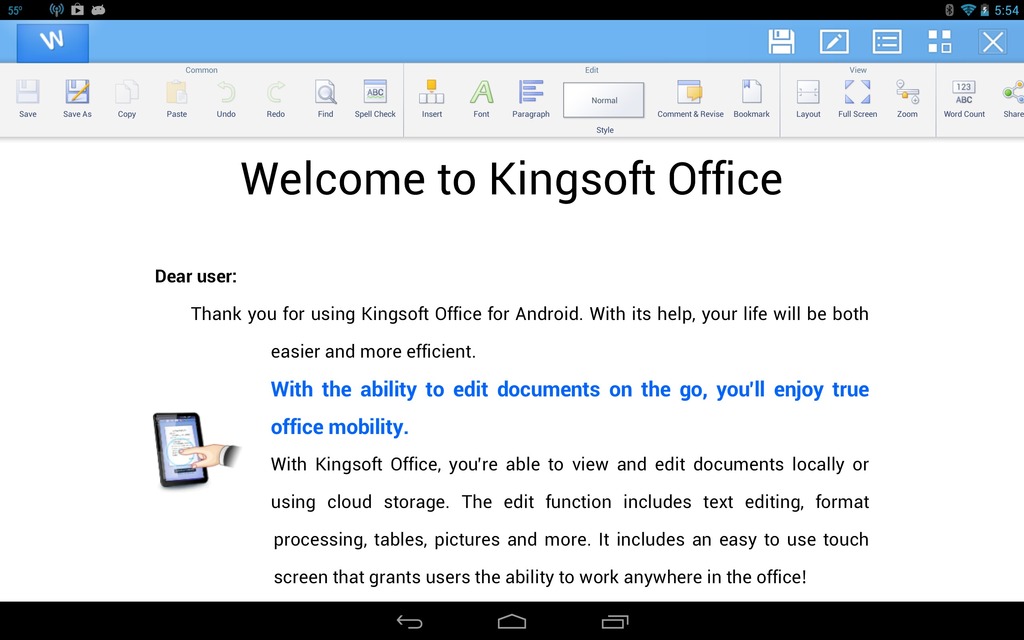1024x640 pixels.
Task: Select the Normal style box
Action: 604,100
